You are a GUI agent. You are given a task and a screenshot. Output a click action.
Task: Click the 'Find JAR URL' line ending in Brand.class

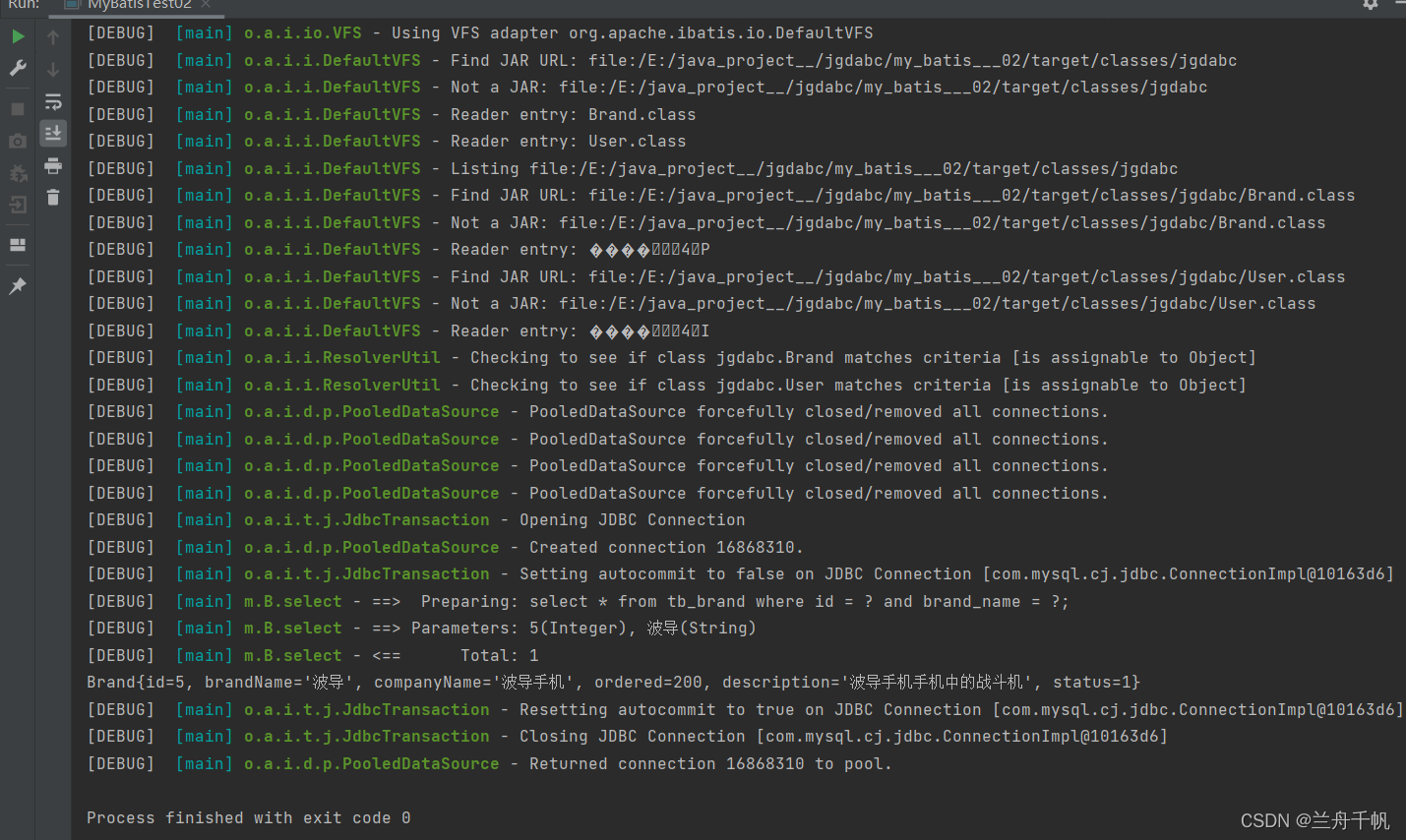pos(721,196)
